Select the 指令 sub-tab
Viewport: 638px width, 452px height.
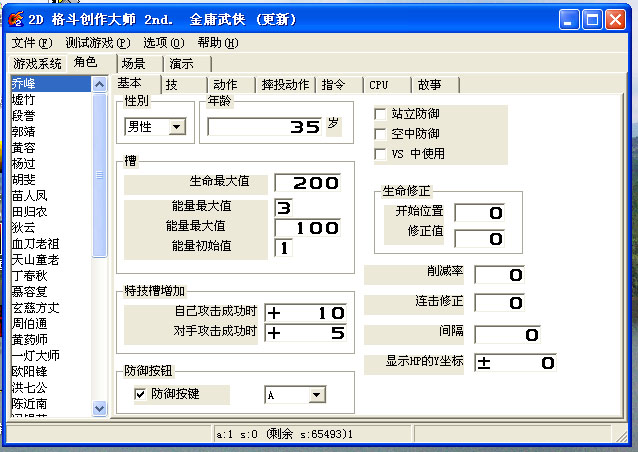click(x=339, y=85)
